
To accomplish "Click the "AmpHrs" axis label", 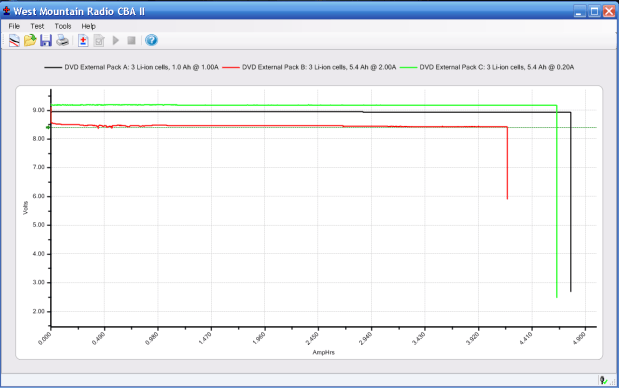I will point(323,352).
